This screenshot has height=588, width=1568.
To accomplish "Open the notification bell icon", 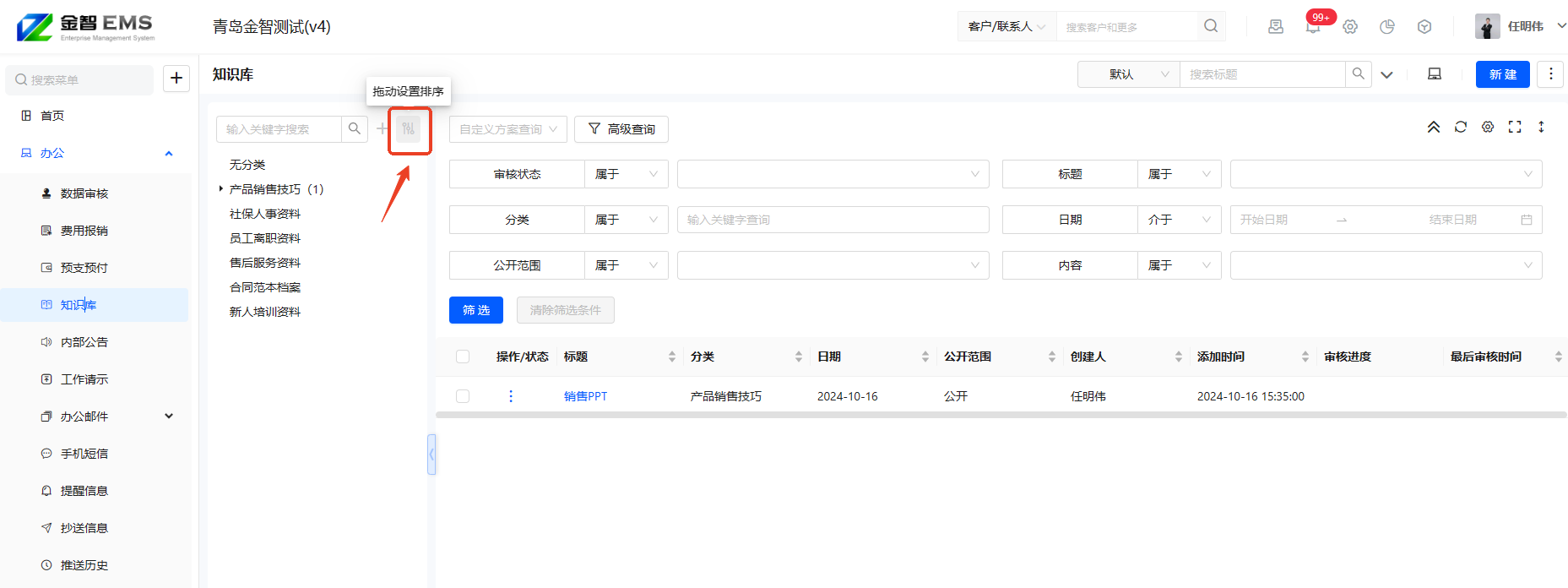I will (1313, 27).
